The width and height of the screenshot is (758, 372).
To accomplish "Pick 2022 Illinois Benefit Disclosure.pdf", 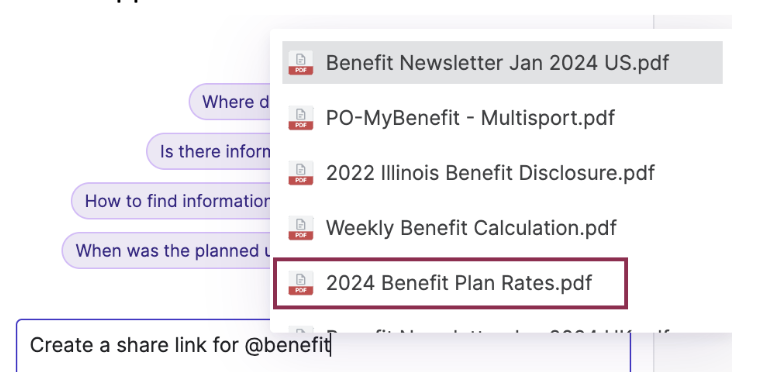I will coord(502,172).
